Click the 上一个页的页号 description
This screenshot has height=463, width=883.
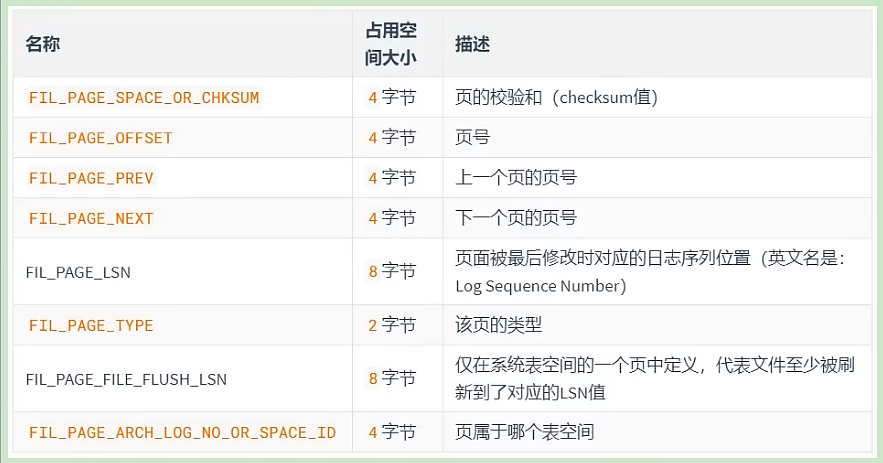point(516,178)
